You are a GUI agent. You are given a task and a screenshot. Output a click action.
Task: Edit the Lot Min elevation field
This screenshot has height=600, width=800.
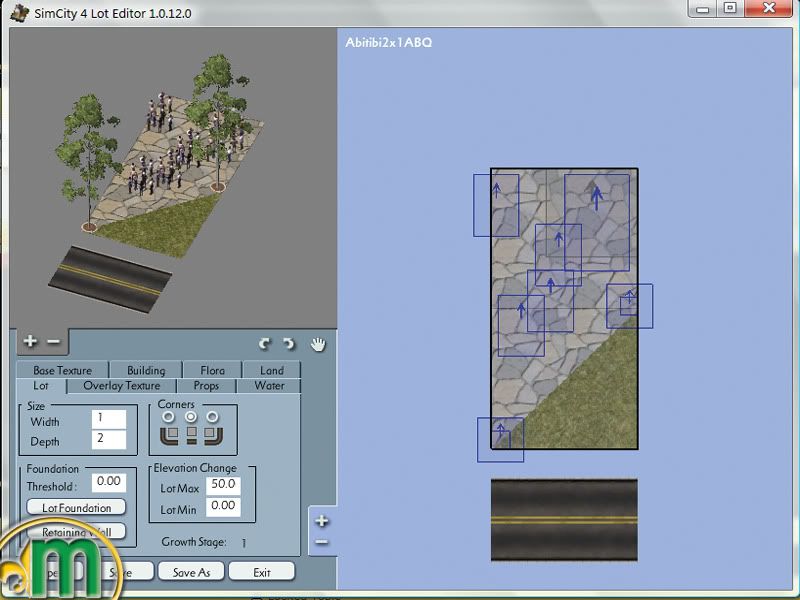click(x=223, y=507)
